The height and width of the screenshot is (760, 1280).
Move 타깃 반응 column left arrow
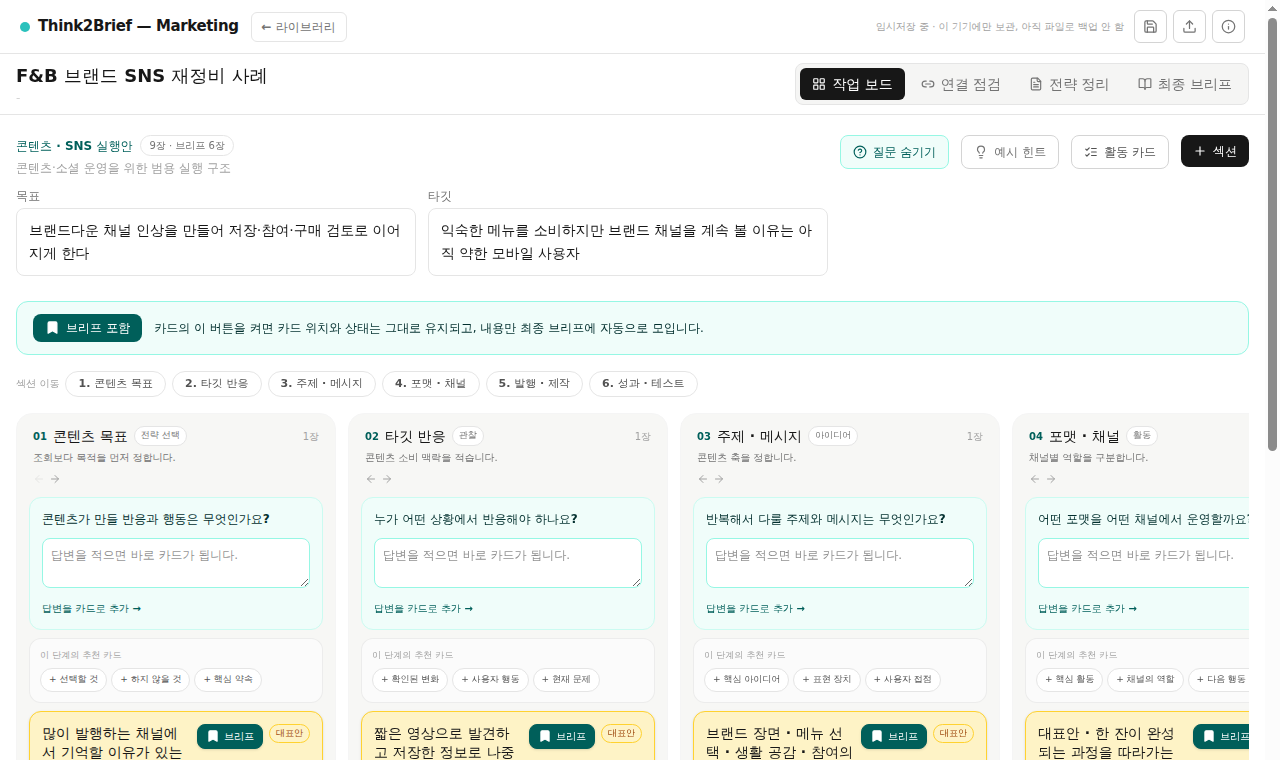371,479
